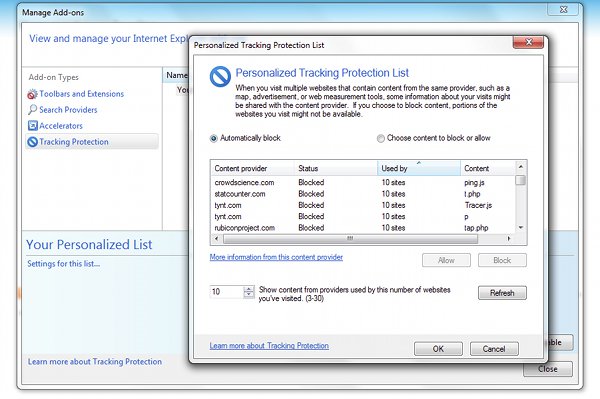Open Learn more about Tracking Protection in dialog
This screenshot has height=399, width=600.
pos(269,345)
